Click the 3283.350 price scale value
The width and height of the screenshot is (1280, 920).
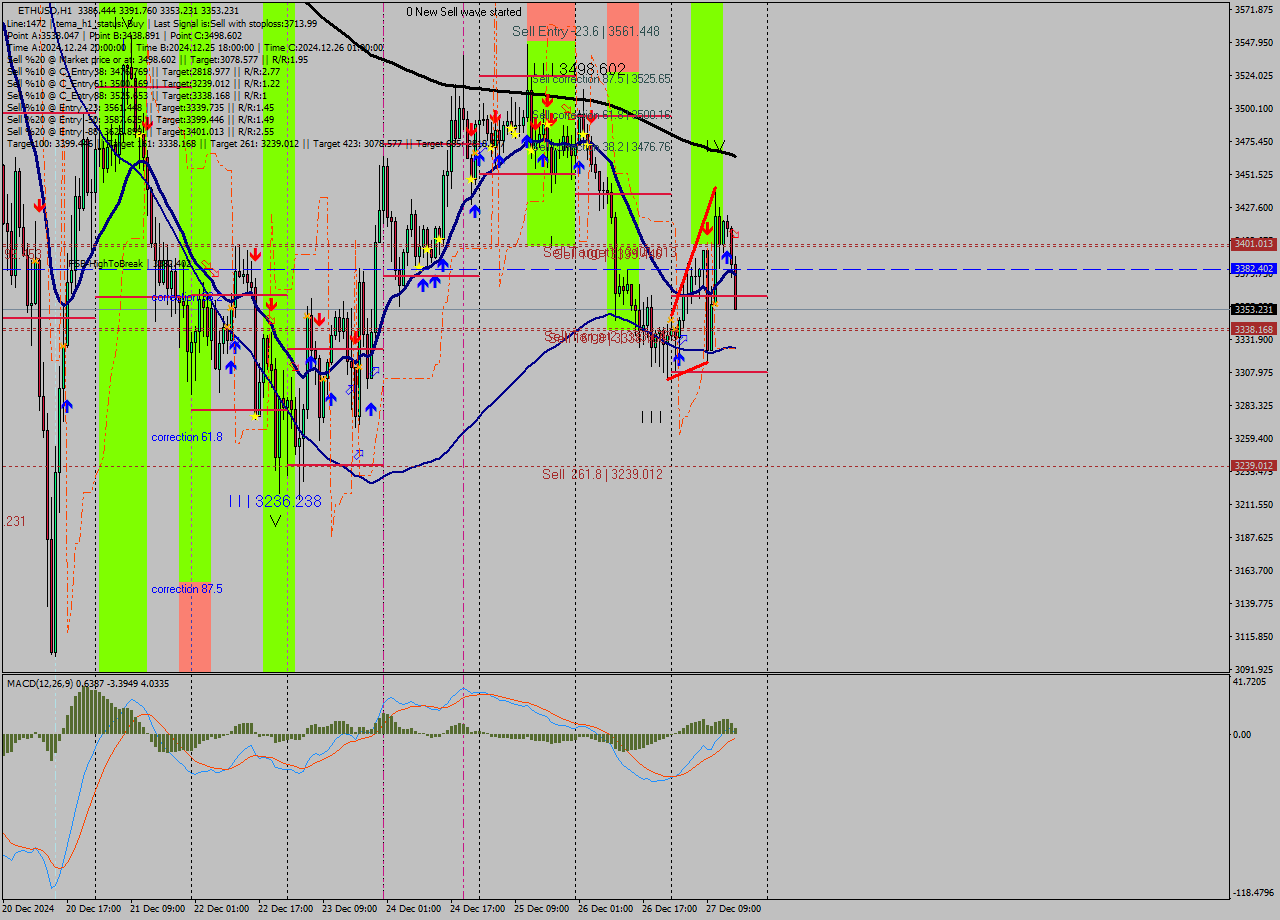point(1253,406)
